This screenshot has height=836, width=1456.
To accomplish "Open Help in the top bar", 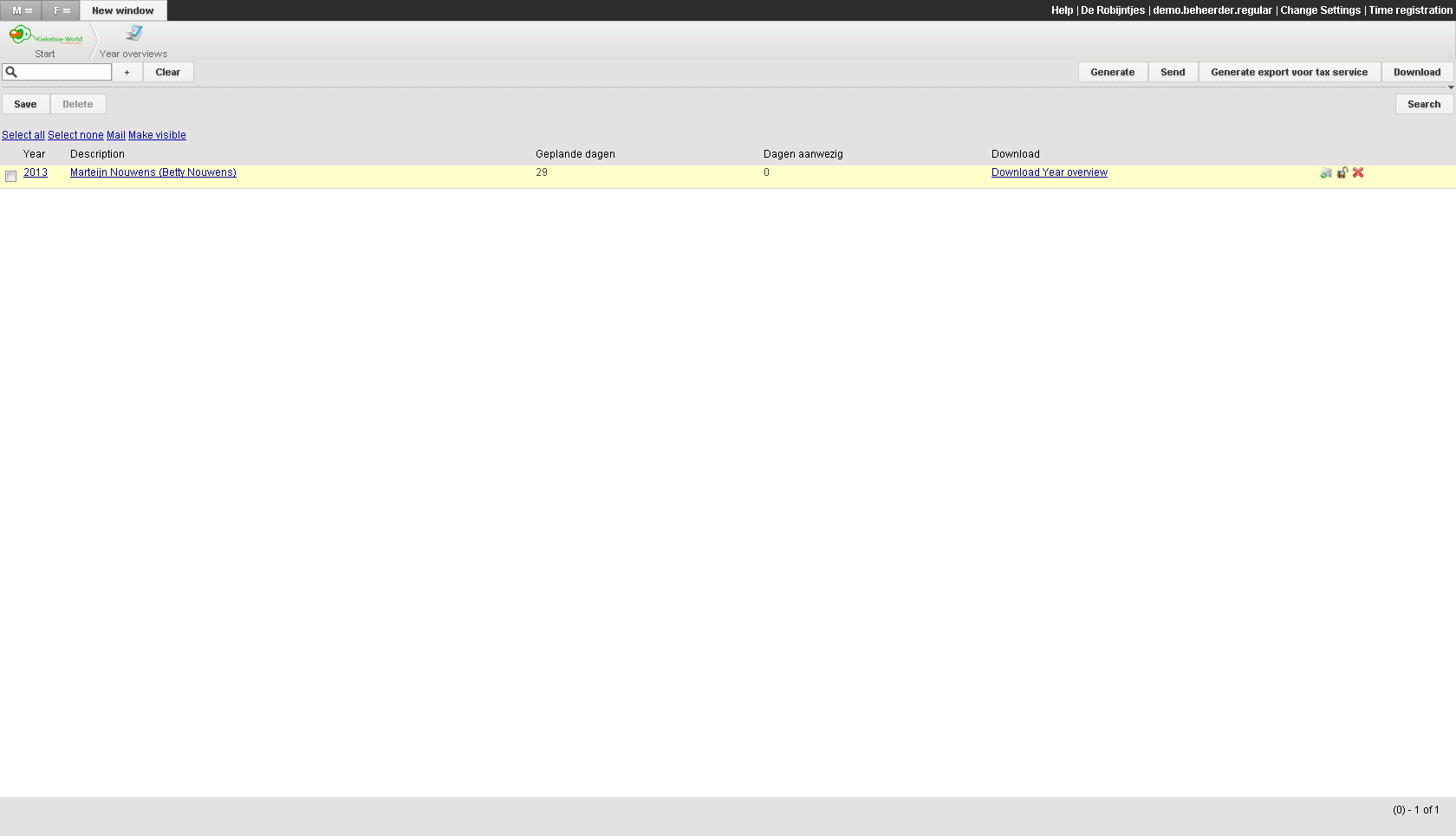I will (1062, 10).
